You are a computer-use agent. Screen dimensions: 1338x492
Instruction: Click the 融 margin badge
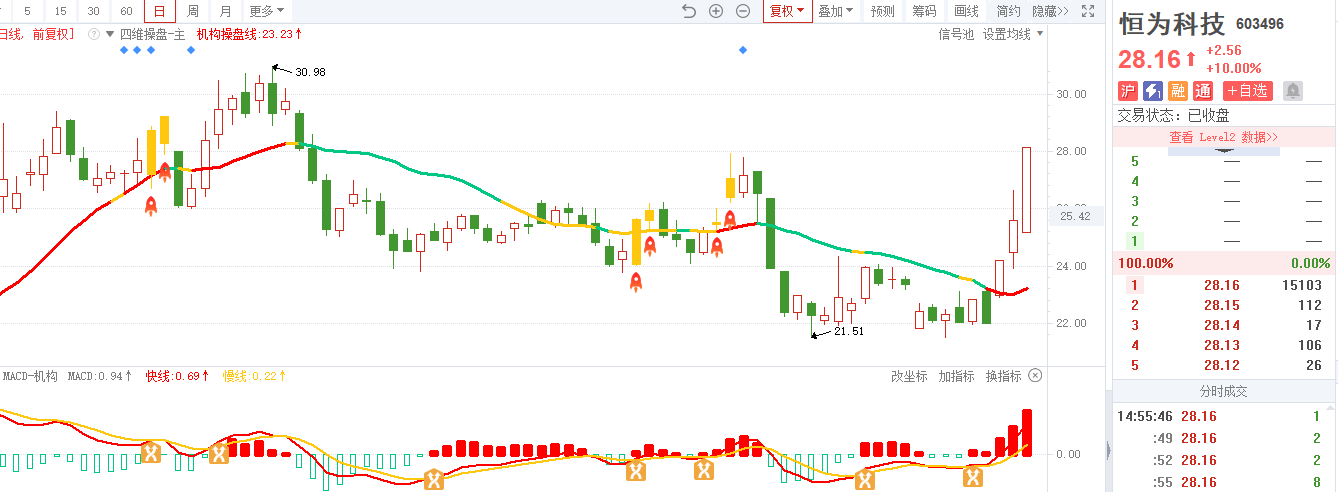click(x=1178, y=91)
